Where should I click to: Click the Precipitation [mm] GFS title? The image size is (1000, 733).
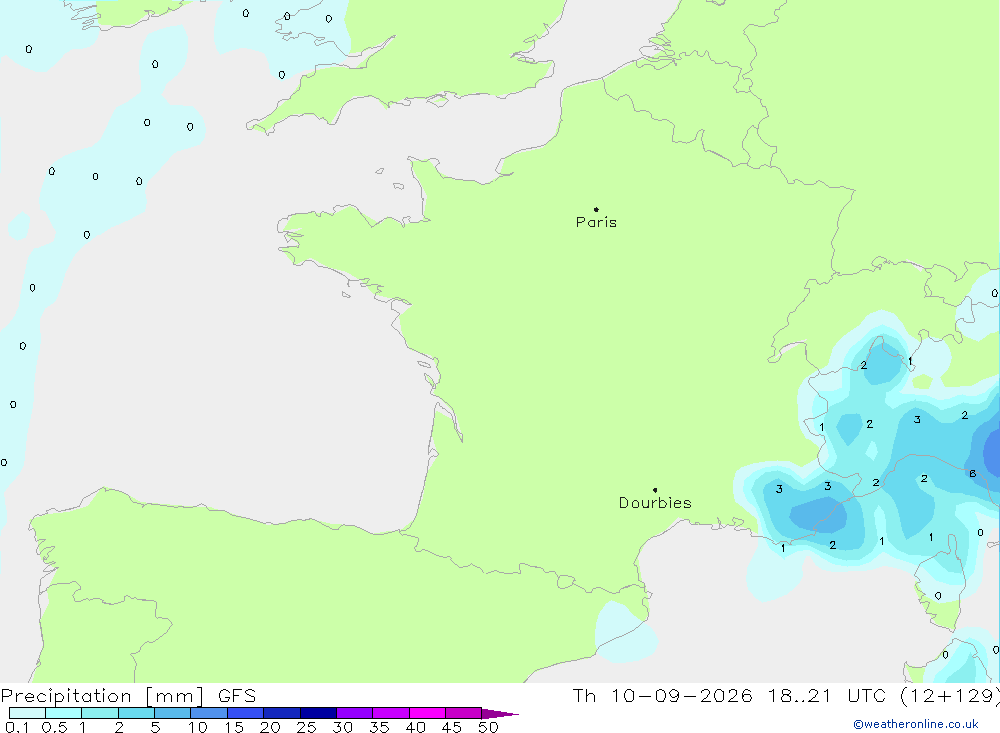[x=128, y=695]
